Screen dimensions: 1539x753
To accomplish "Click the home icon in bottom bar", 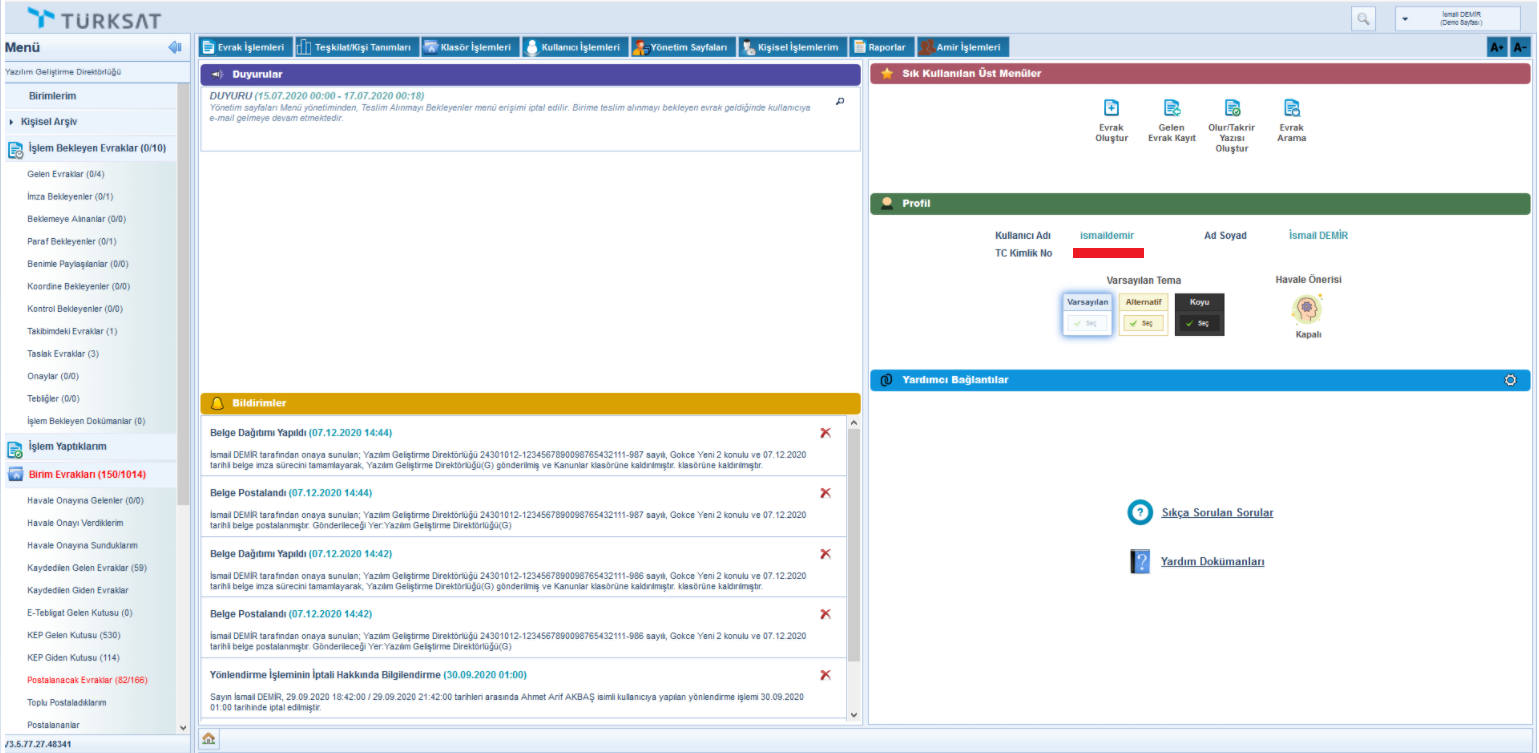I will pyautogui.click(x=209, y=739).
